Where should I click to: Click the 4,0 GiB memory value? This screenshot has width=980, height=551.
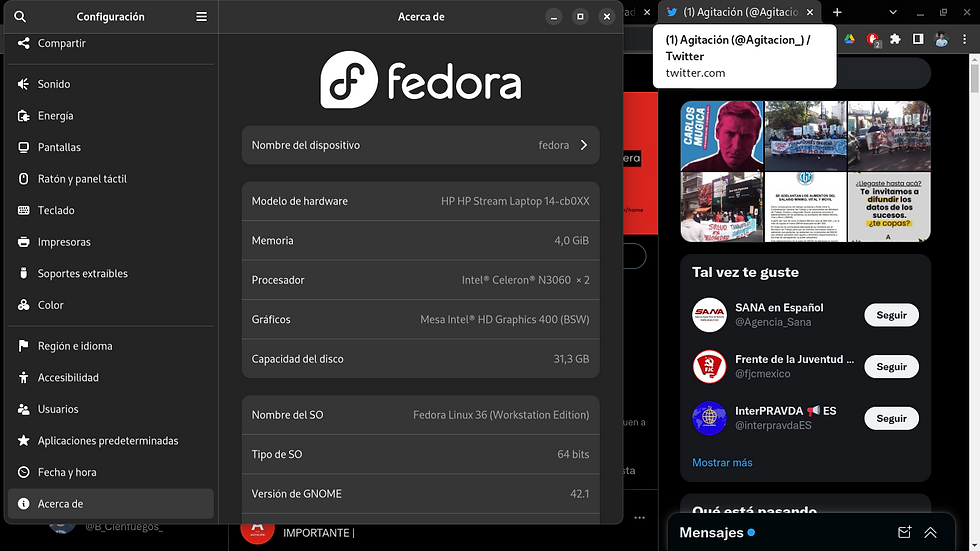[571, 241]
